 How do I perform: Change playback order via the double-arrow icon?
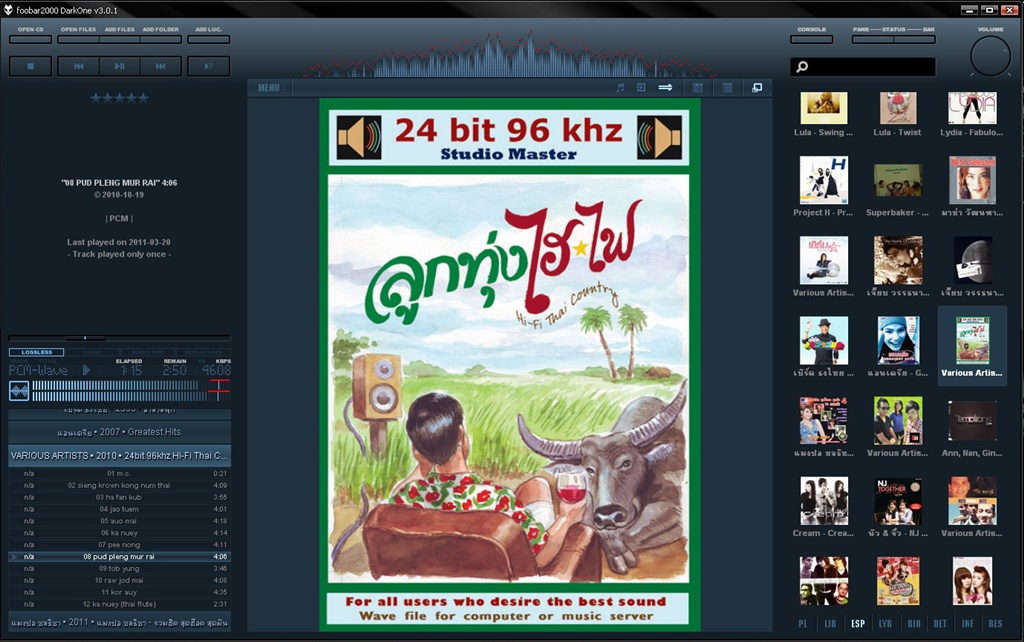tap(665, 88)
